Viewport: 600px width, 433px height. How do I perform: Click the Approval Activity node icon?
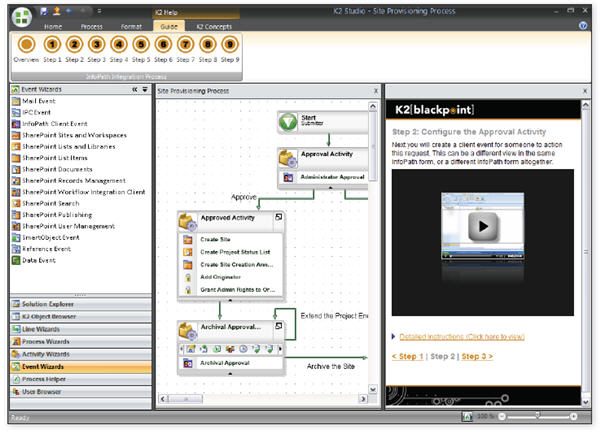point(288,159)
